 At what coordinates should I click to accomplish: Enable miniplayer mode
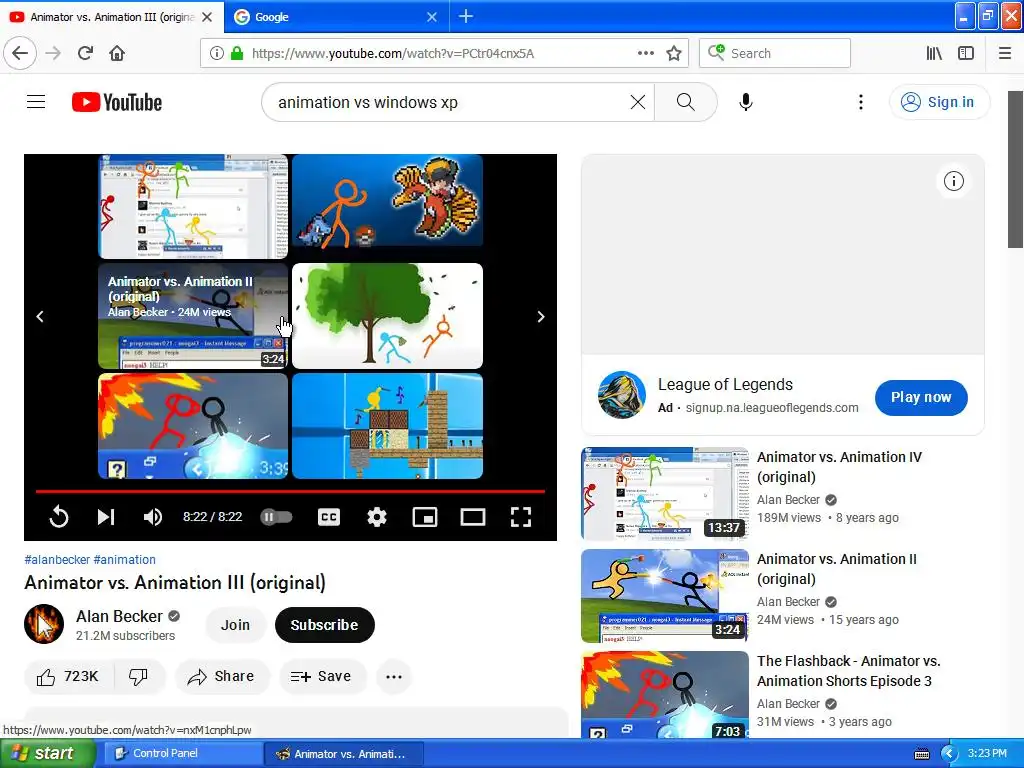click(424, 517)
